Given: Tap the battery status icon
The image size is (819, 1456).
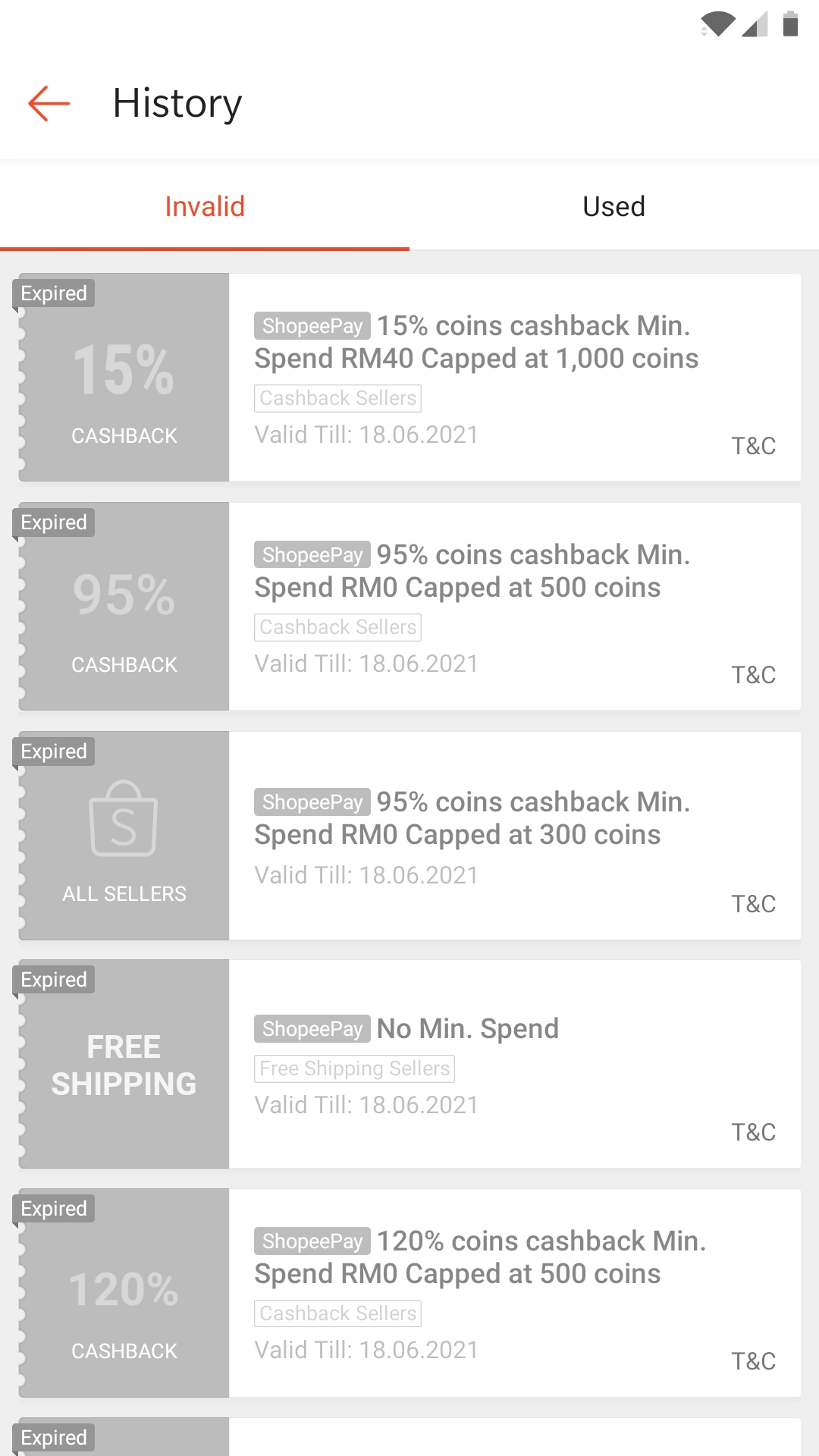Looking at the screenshot, I should click(x=790, y=24).
